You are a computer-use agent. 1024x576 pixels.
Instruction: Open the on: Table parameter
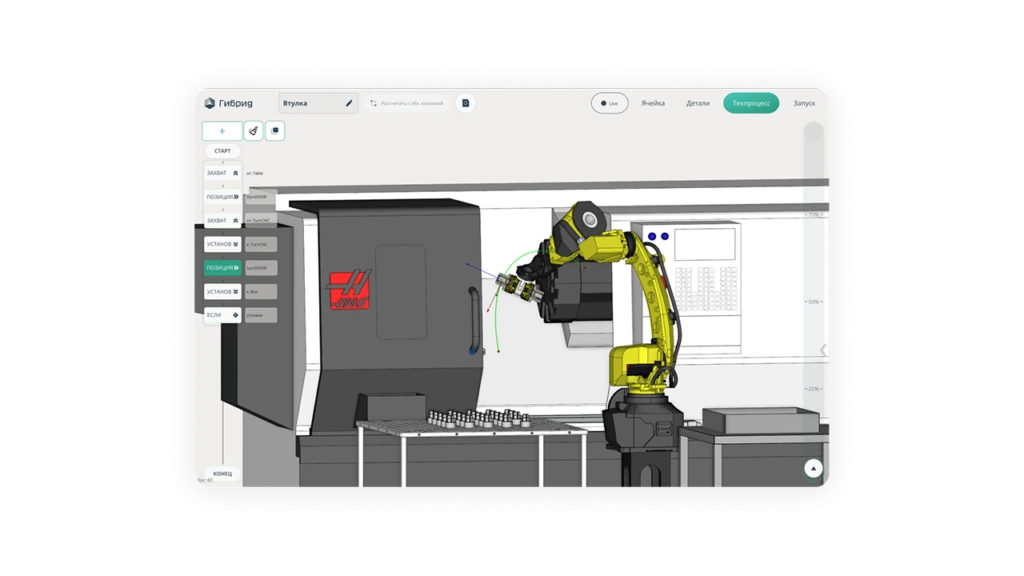tap(255, 173)
